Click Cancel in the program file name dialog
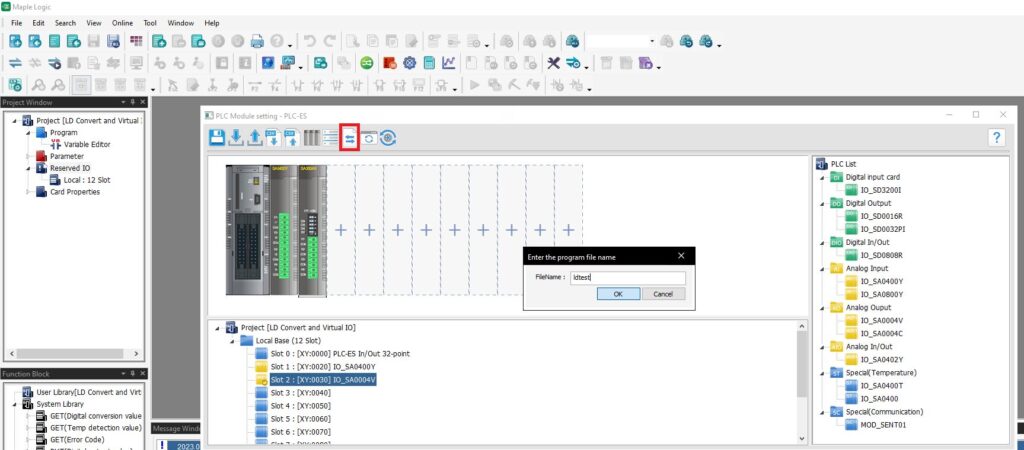 [x=663, y=294]
